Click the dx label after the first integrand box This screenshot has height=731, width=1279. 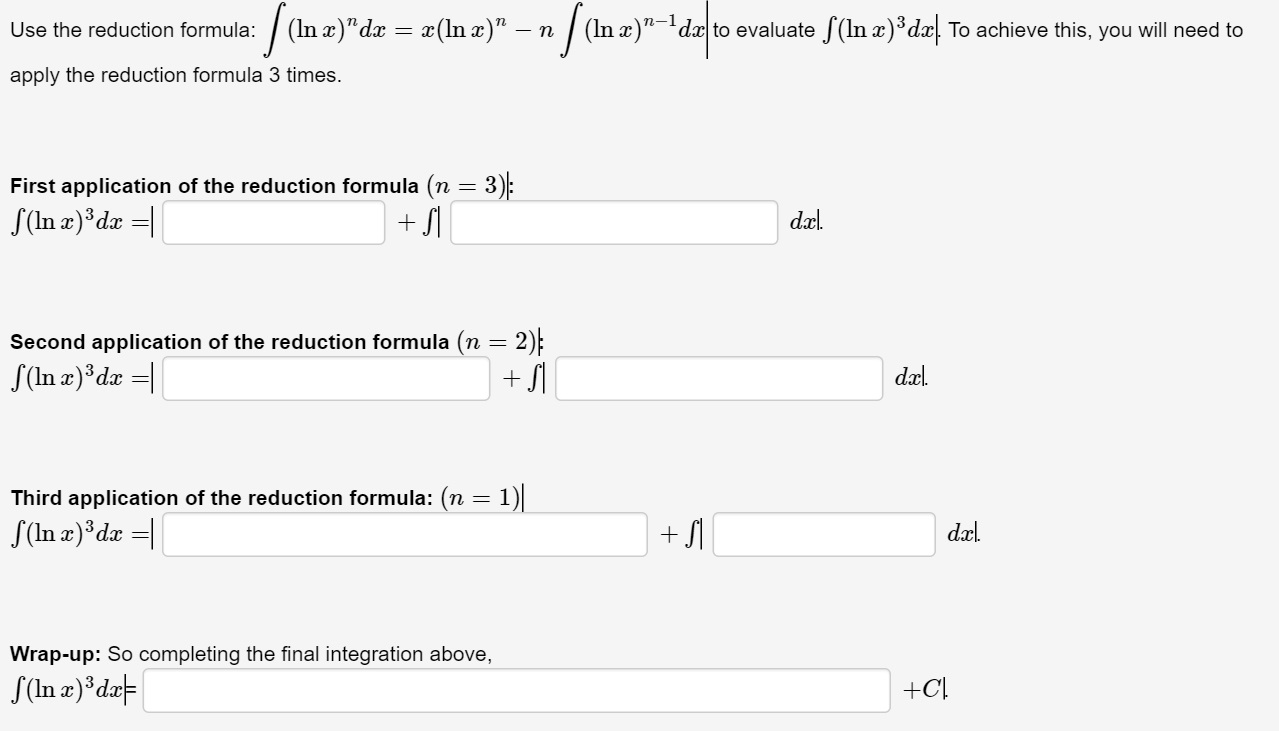801,222
